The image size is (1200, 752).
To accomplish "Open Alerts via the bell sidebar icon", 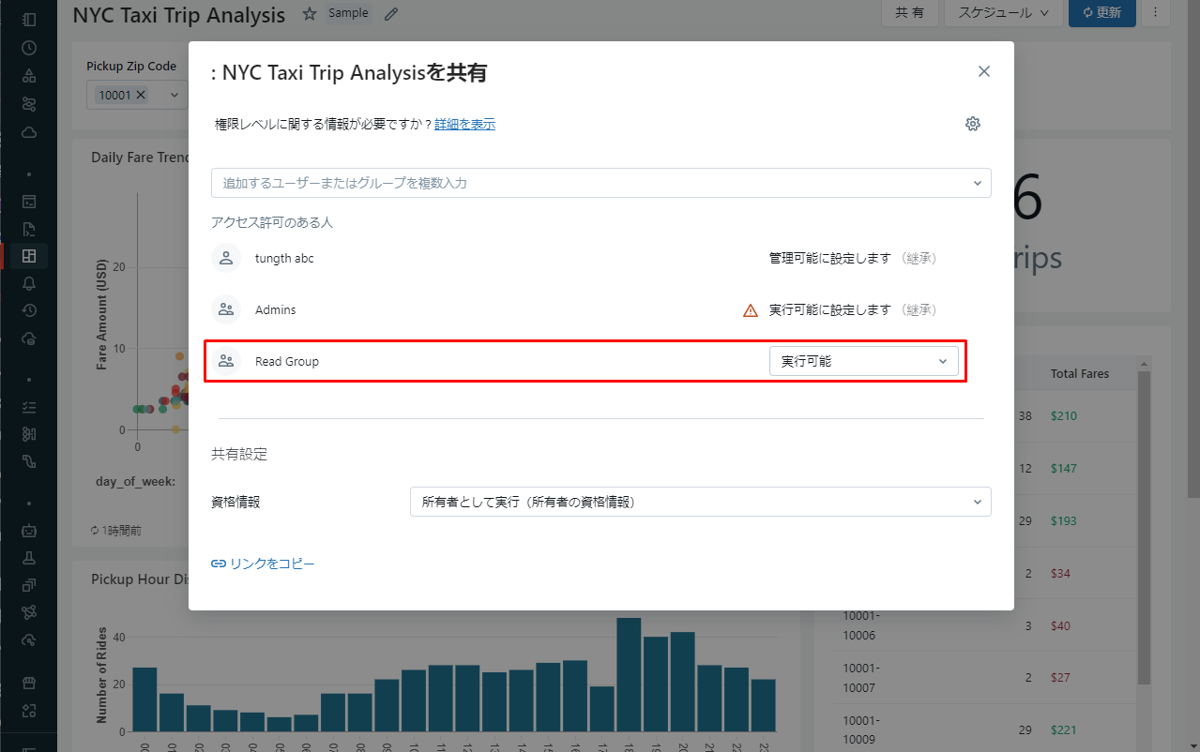I will pos(29,283).
